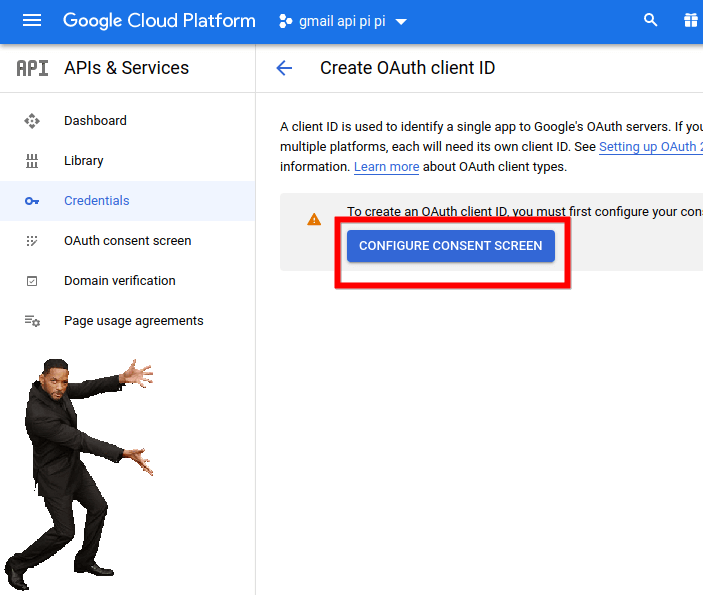The height and width of the screenshot is (595, 703).
Task: Click the OAuth consent screen icon
Action: click(32, 241)
